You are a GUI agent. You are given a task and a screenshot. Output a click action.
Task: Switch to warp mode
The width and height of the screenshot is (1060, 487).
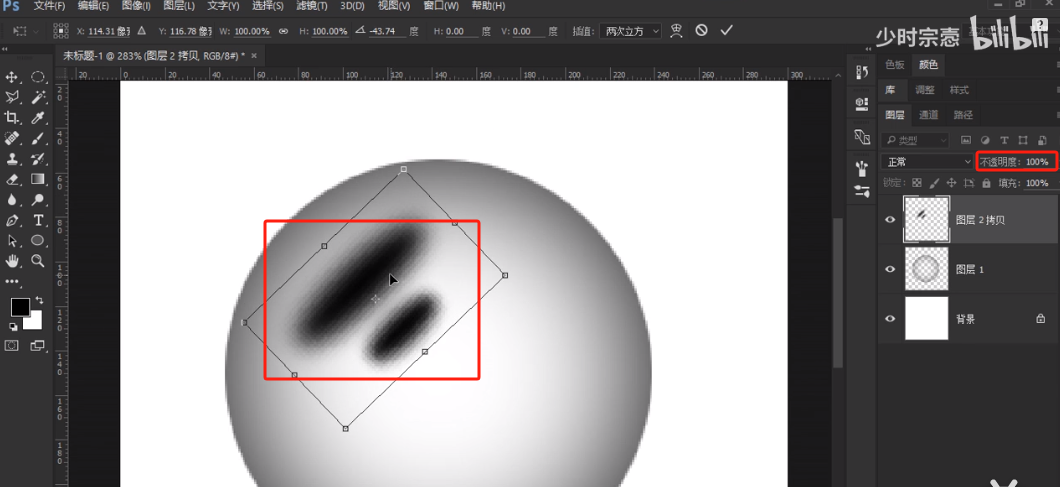tap(676, 30)
